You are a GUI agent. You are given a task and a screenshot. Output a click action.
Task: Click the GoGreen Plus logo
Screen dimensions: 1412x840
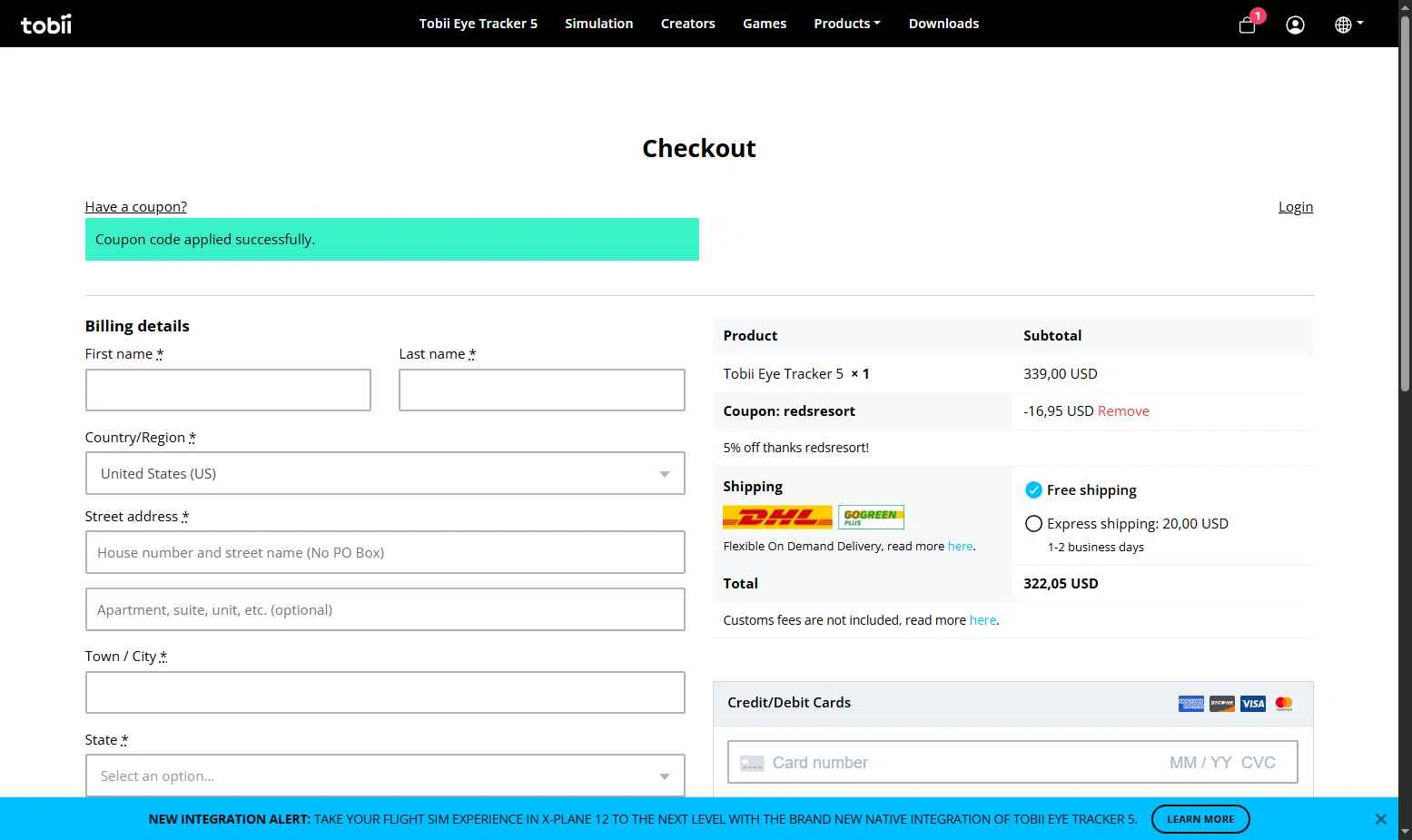pyautogui.click(x=871, y=518)
